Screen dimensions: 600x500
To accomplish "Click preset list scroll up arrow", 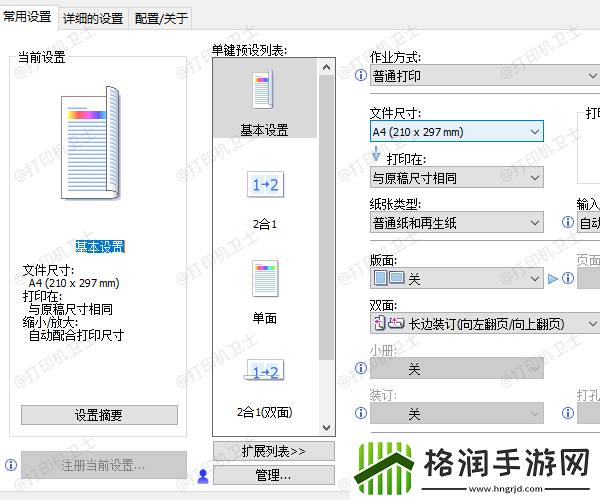I will click(326, 67).
